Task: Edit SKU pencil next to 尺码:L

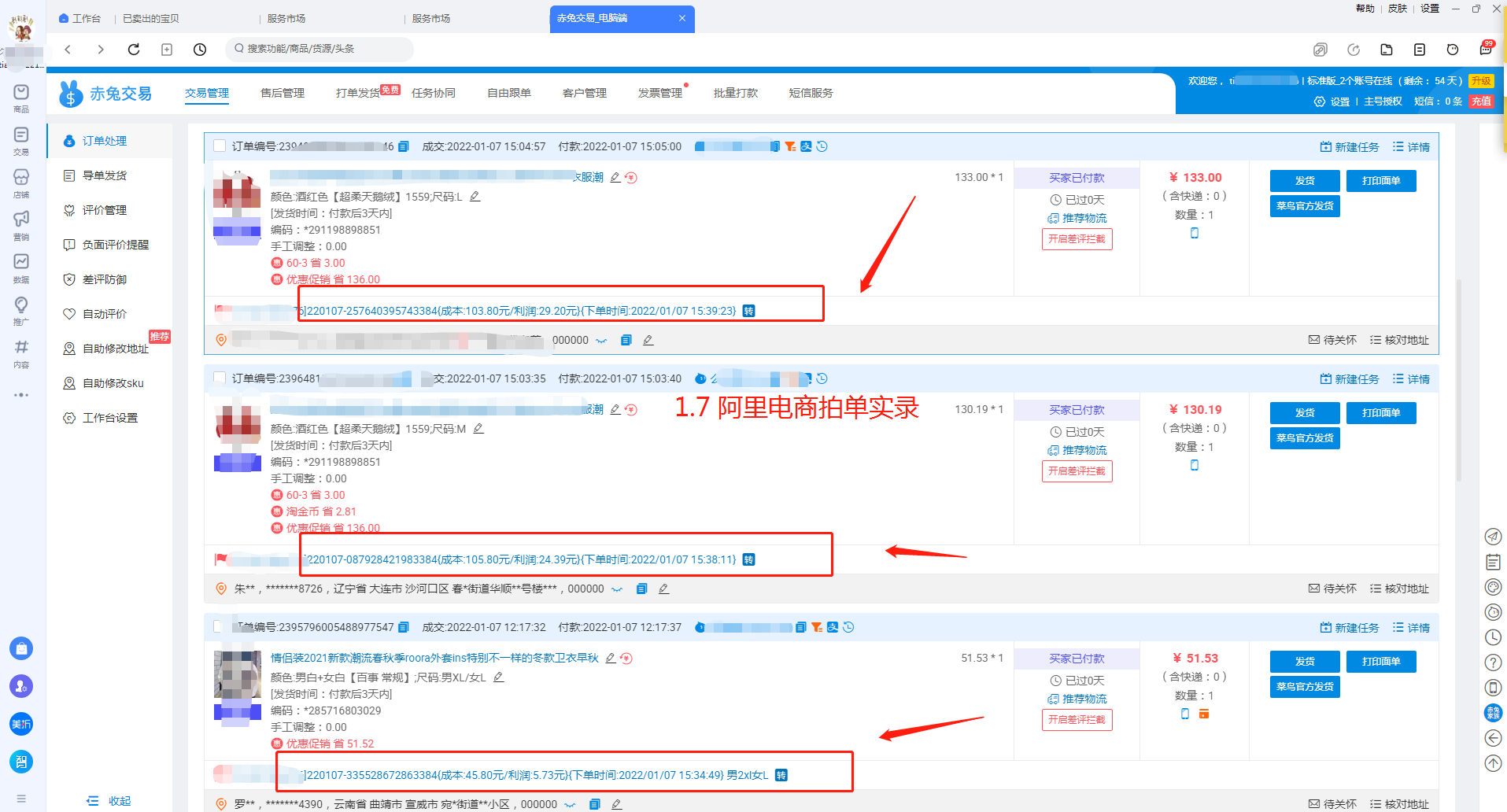Action: coord(475,197)
